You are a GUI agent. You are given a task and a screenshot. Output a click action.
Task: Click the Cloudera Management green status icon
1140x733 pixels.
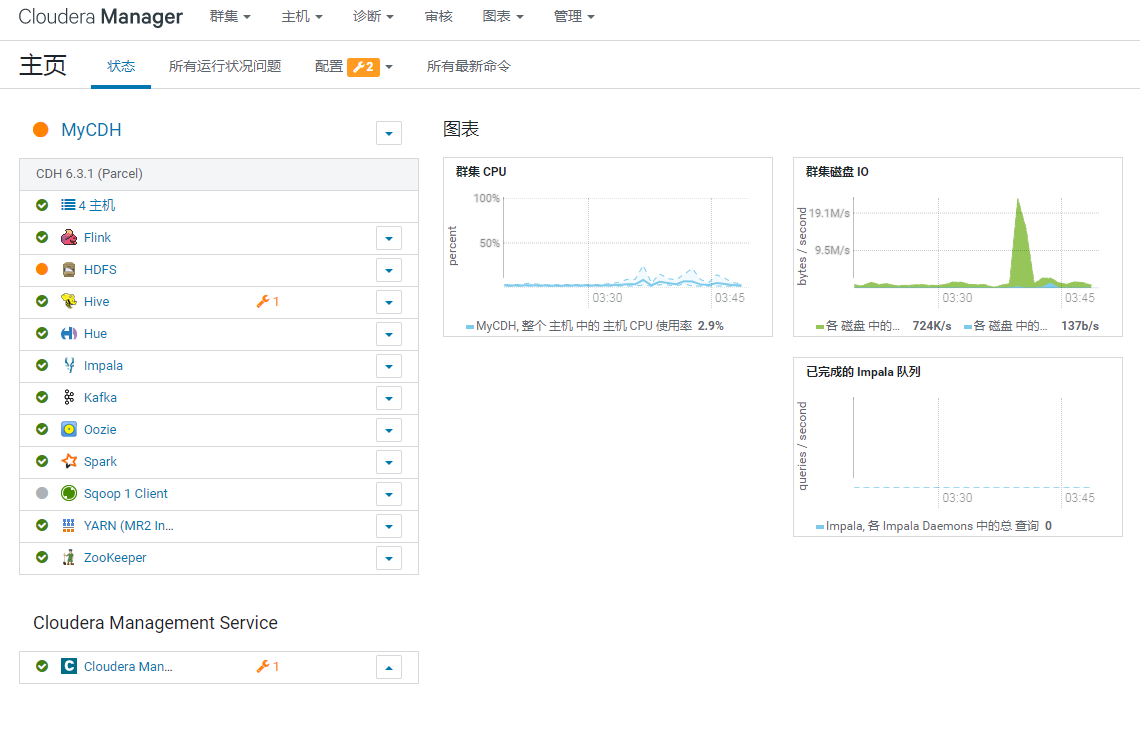[42, 666]
